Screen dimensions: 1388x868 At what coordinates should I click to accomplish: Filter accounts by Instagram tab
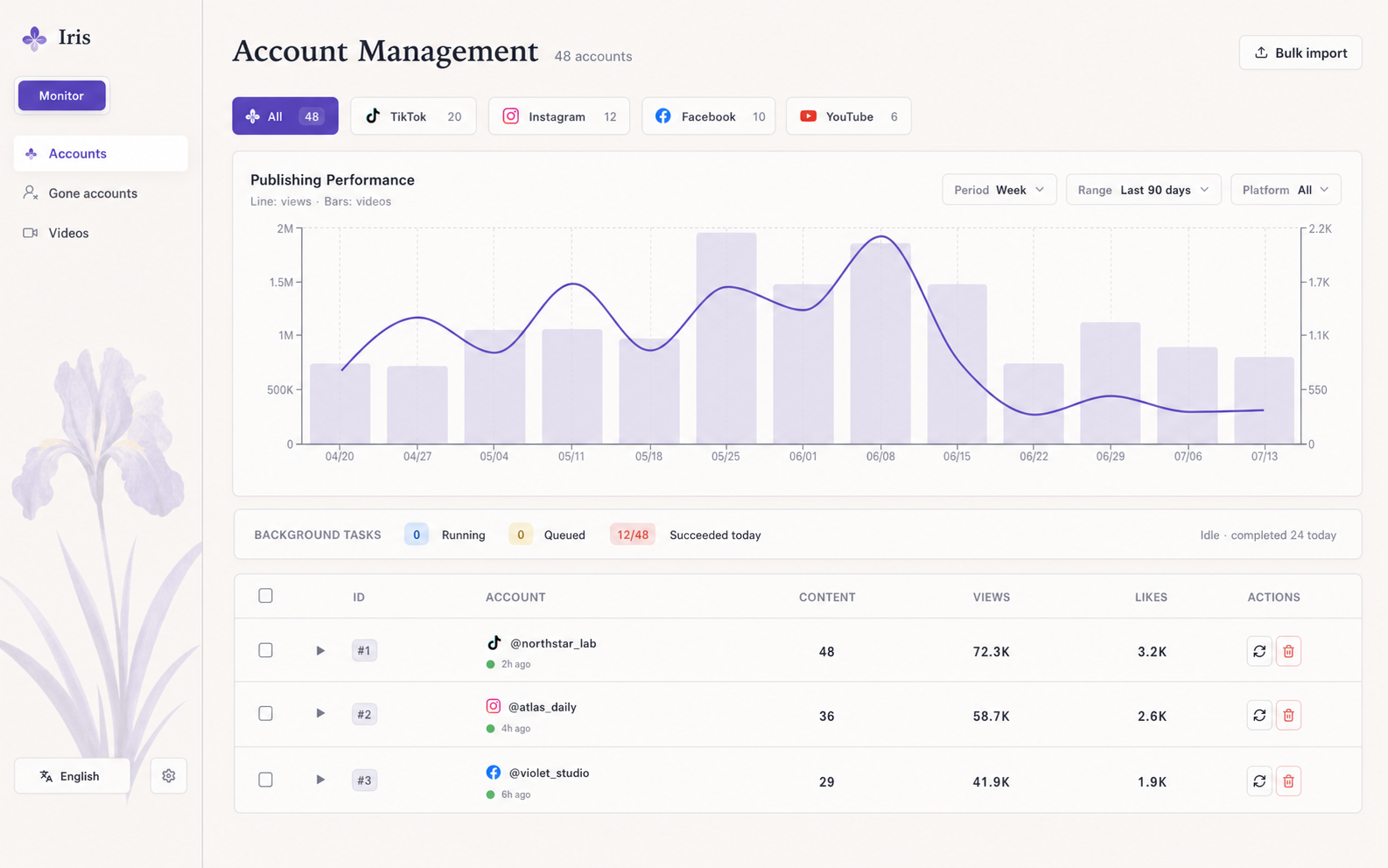pyautogui.click(x=559, y=116)
